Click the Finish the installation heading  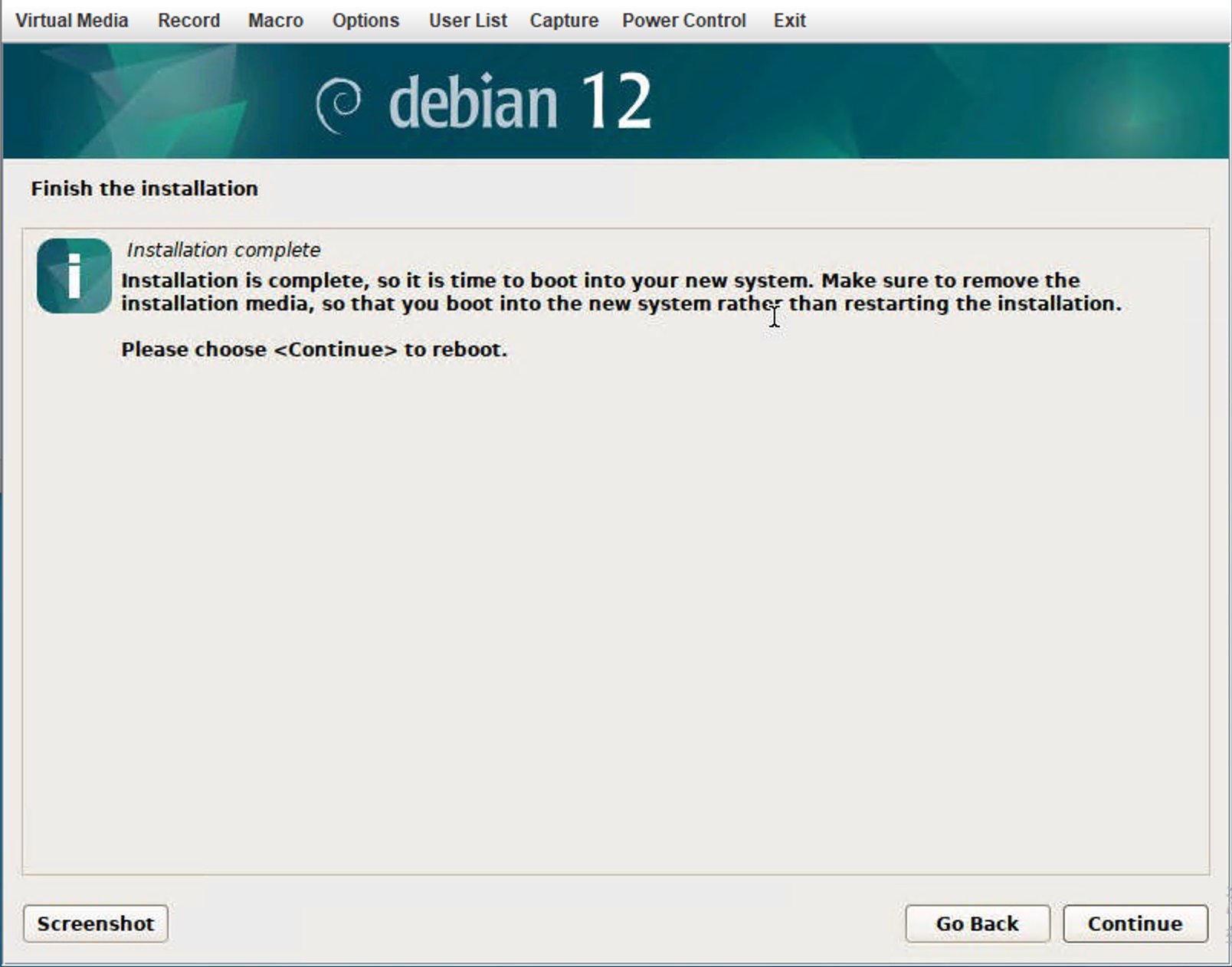tap(144, 188)
